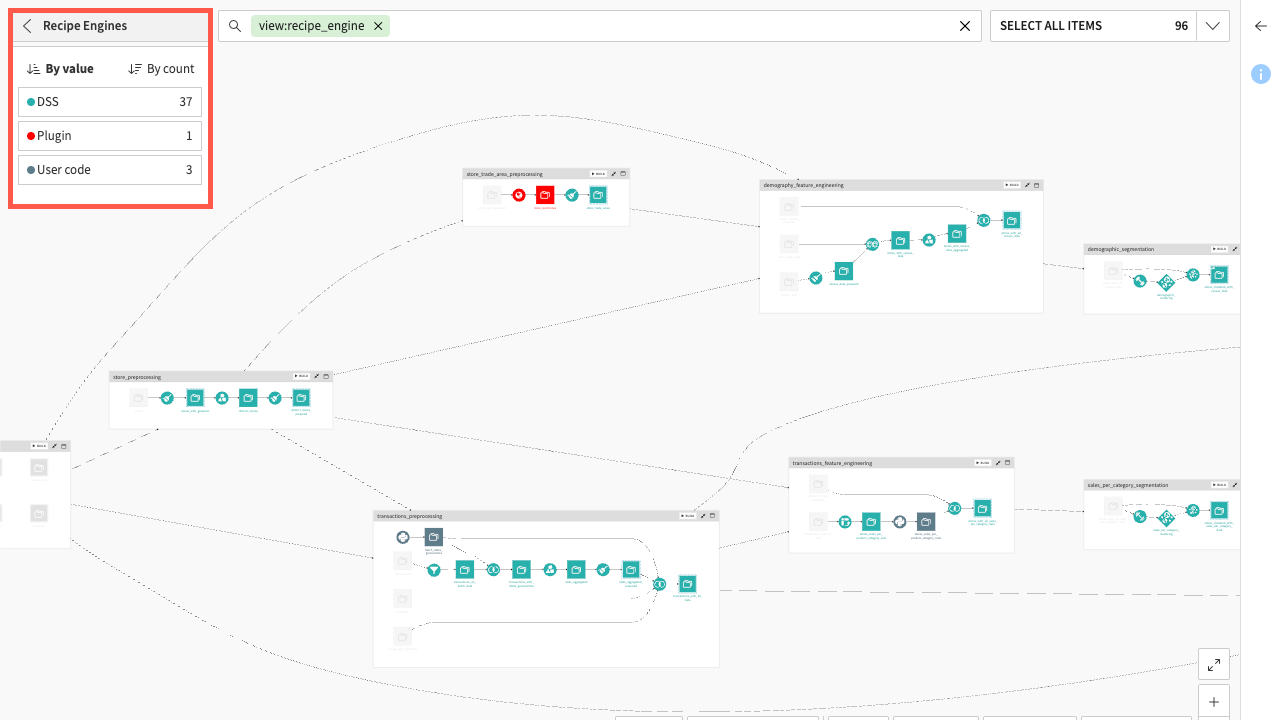Build the sales_per_category_segmentation zone
The width and height of the screenshot is (1280, 720).
point(1218,485)
